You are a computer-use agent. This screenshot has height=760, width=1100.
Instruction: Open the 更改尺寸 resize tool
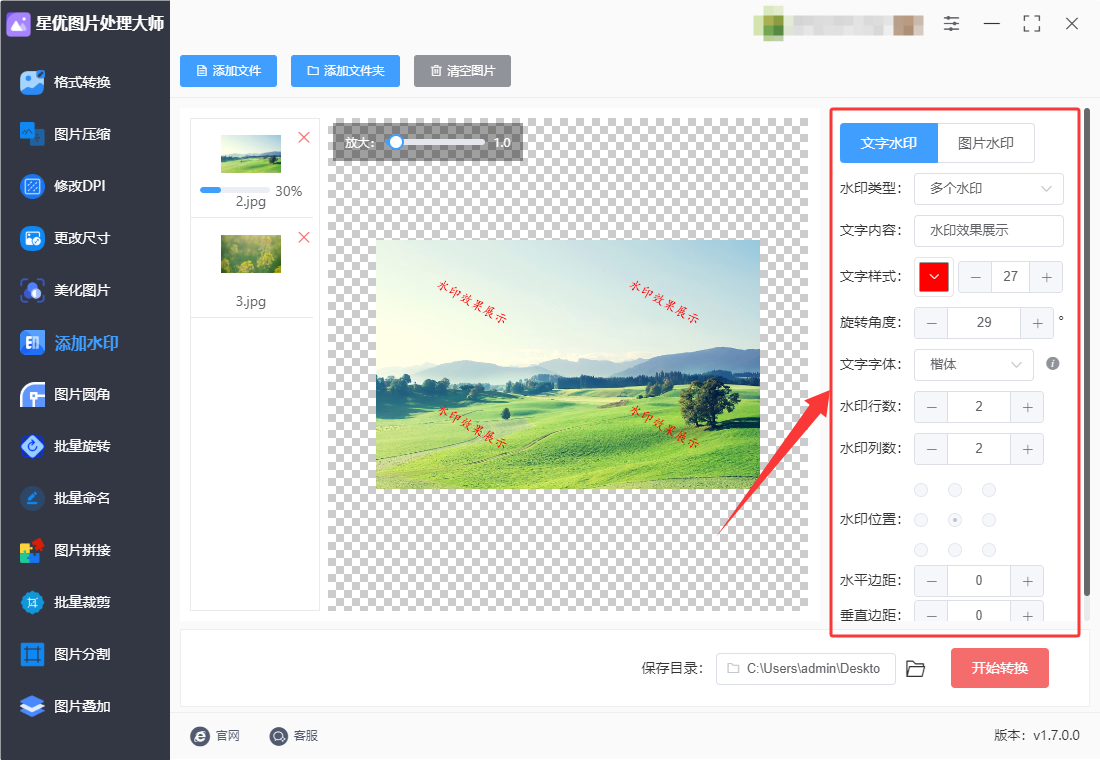tap(67, 238)
